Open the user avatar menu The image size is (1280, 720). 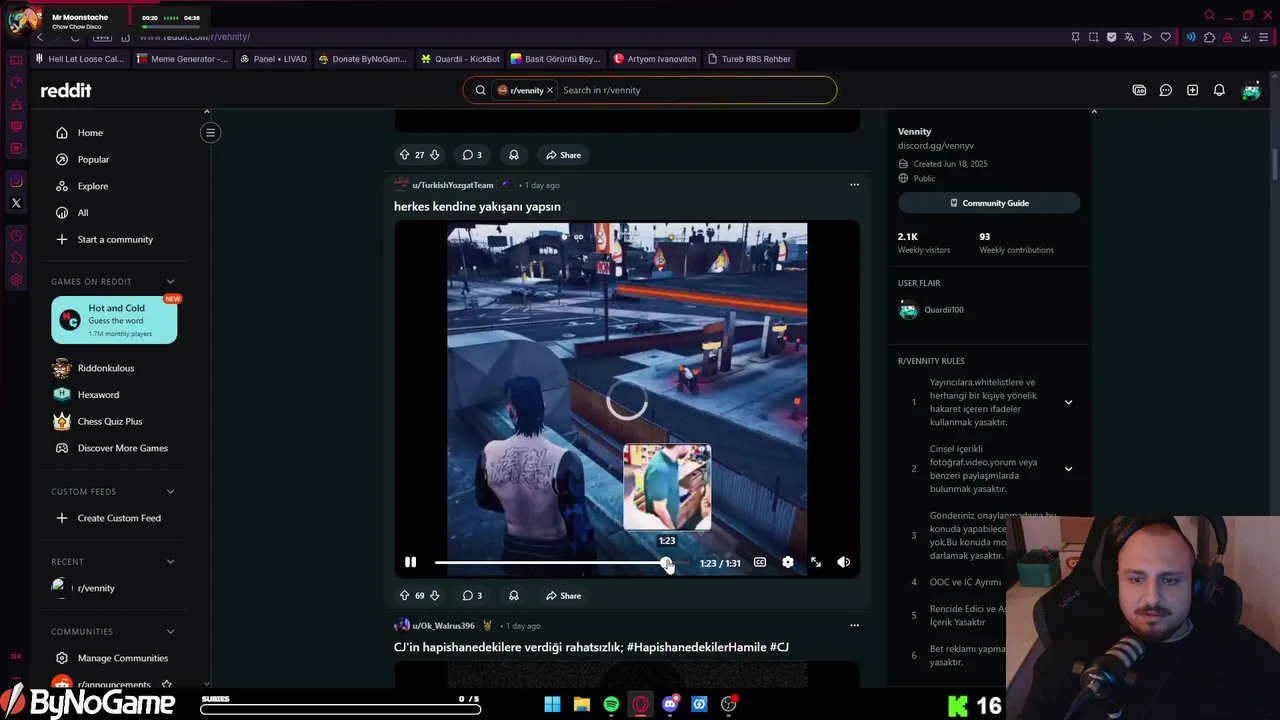tap(1251, 91)
